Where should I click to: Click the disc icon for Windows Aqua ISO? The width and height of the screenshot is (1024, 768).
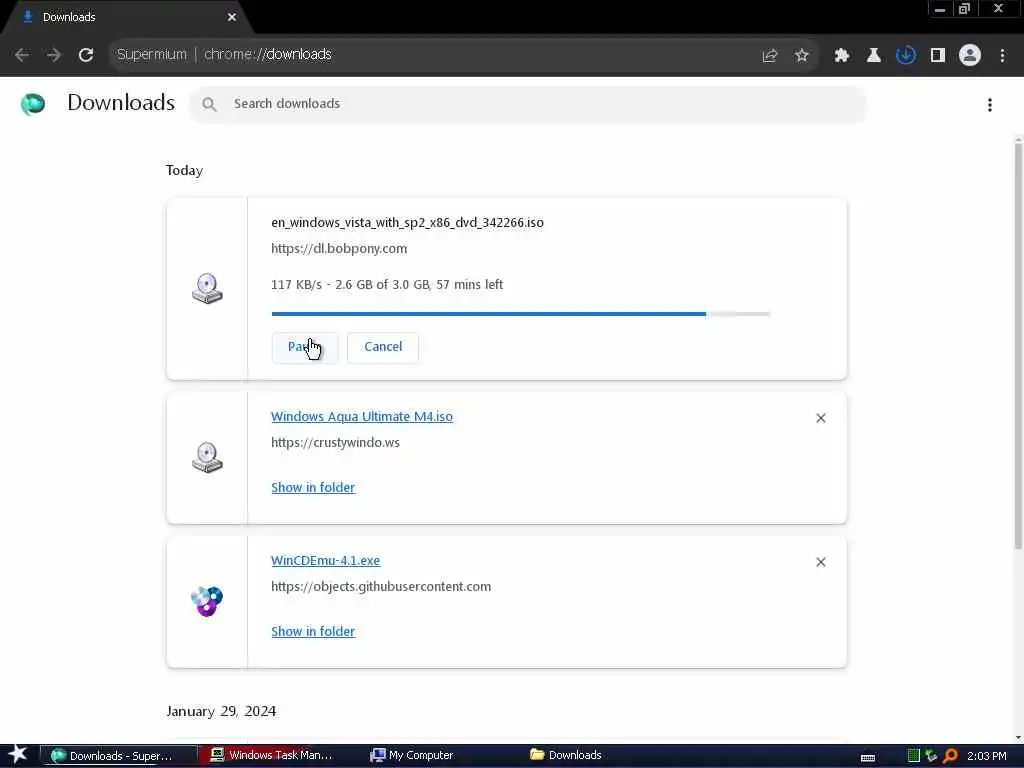point(207,457)
